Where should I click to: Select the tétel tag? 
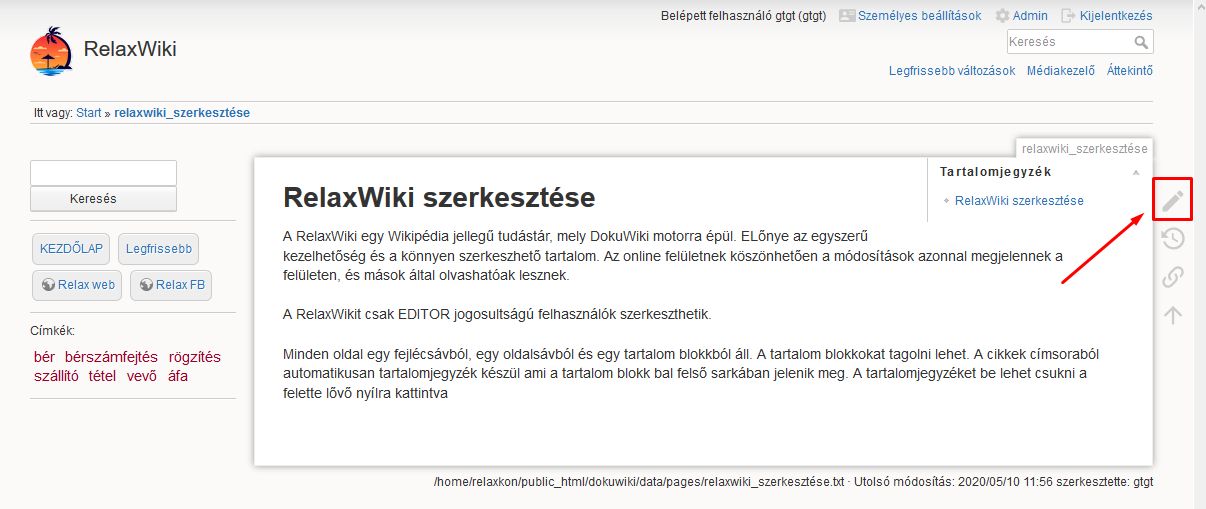tap(102, 376)
